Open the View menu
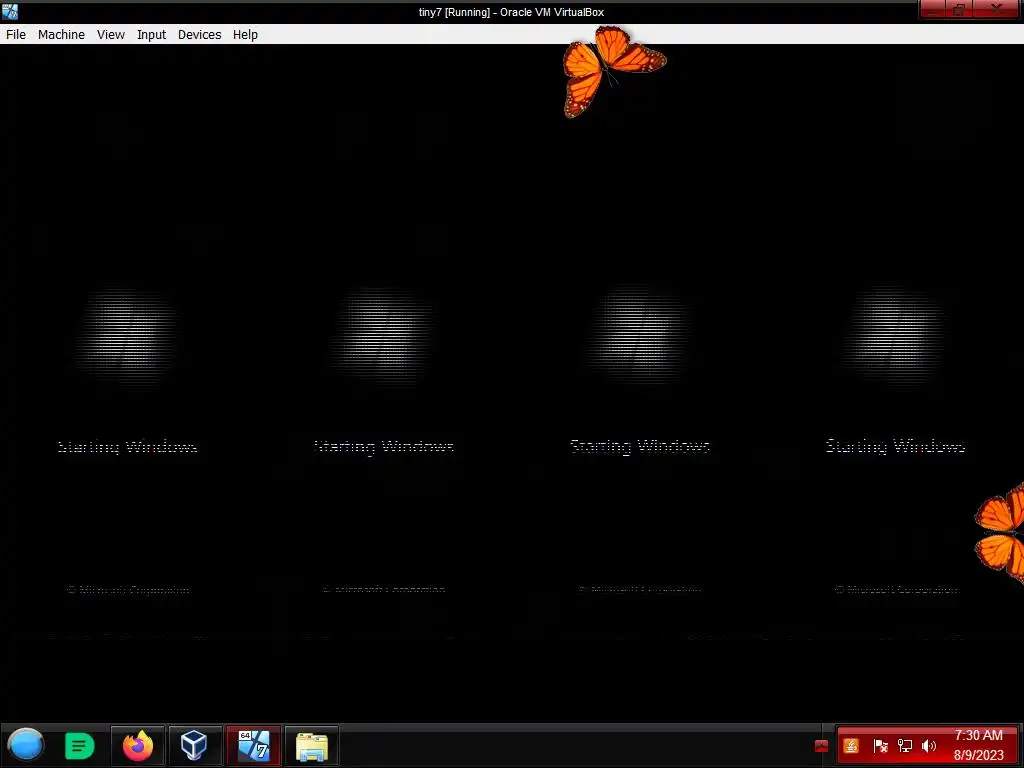1024x768 pixels. [110, 35]
